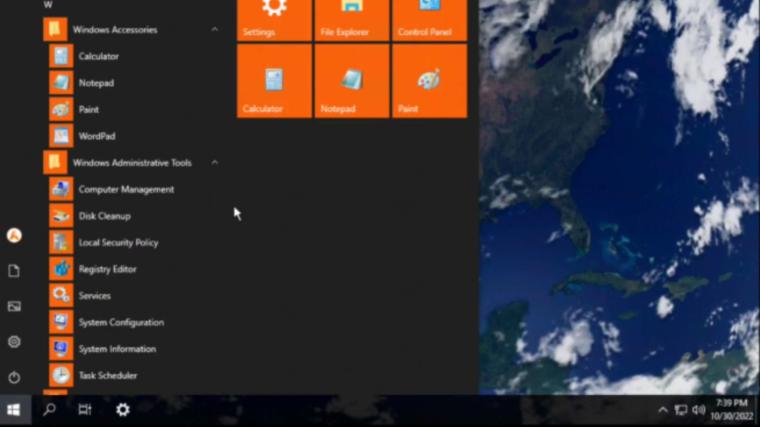The height and width of the screenshot is (427, 760).
Task: Open the File Explorer tile
Action: [352, 20]
